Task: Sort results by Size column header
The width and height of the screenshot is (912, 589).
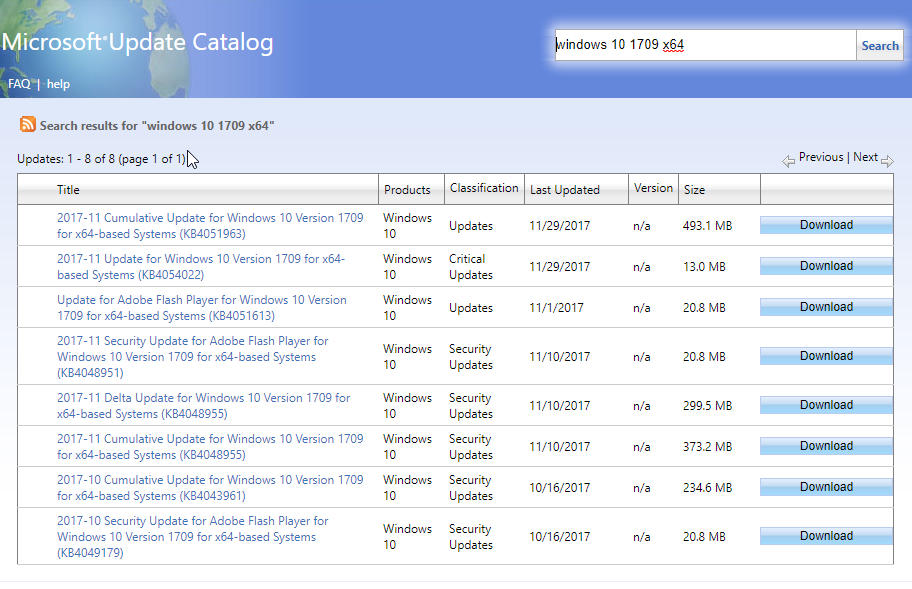Action: (x=694, y=190)
